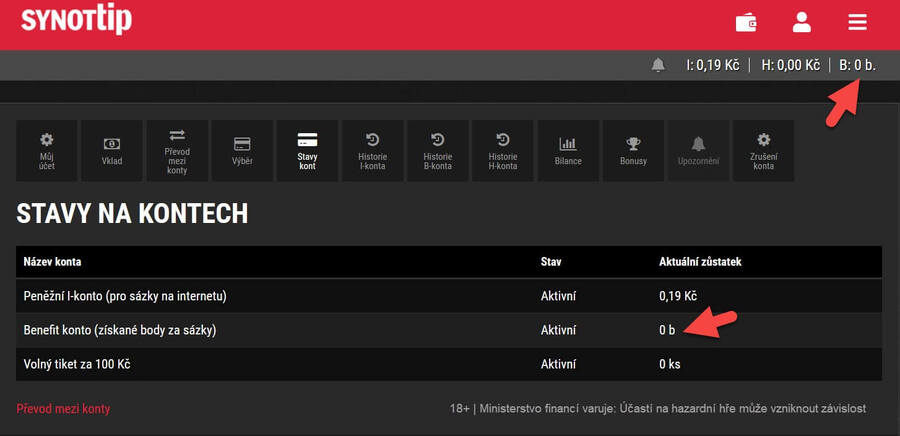Open the Výběr withdrawal tile
900x436 pixels.
tap(242, 150)
